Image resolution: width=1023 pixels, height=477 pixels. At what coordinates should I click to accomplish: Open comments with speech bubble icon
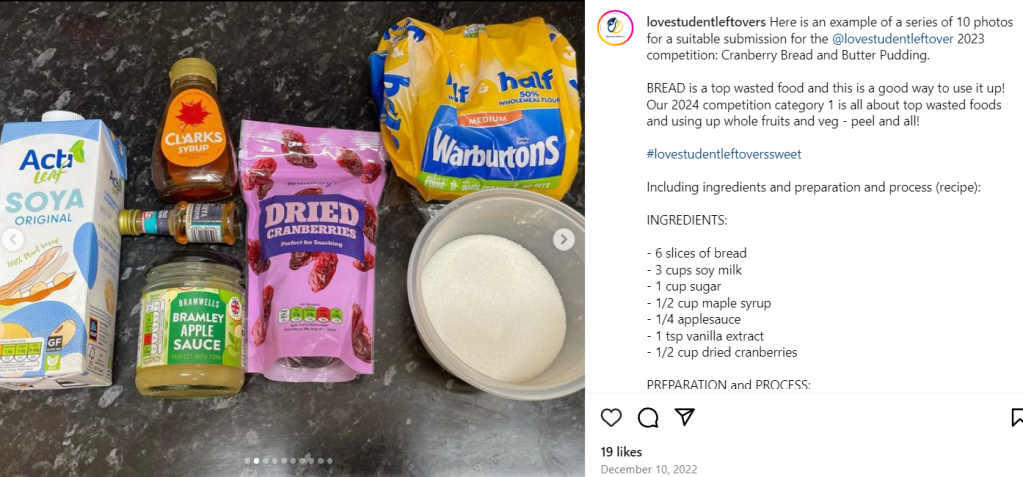click(648, 418)
